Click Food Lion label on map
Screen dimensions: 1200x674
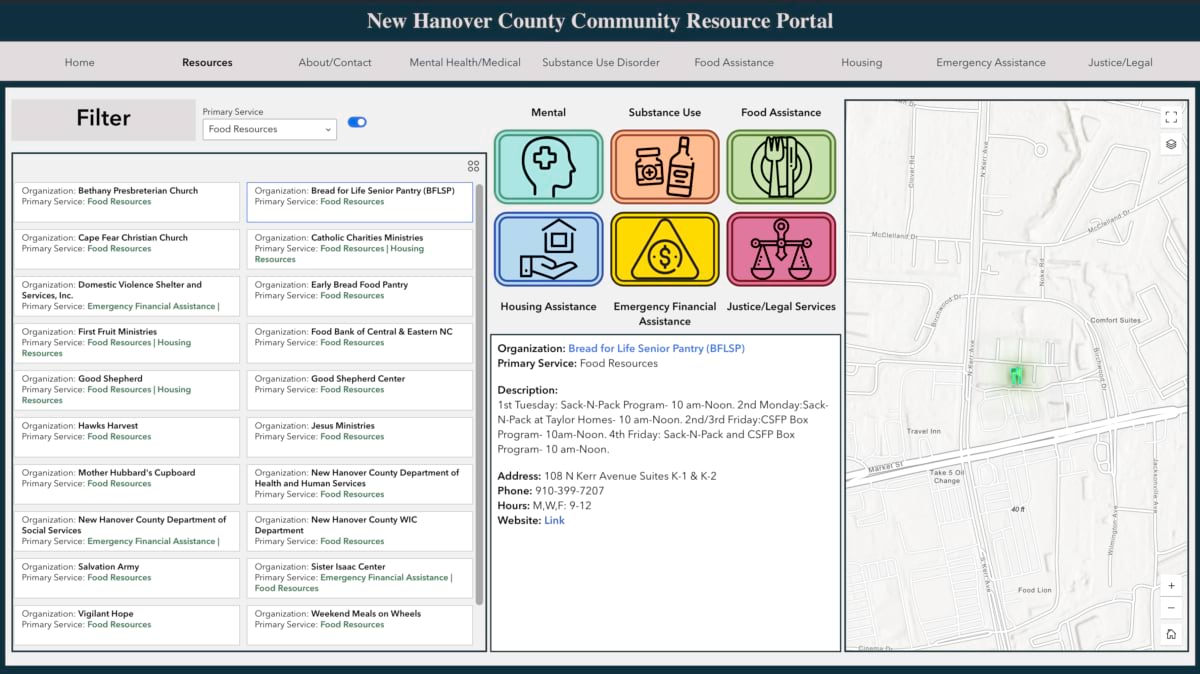(1034, 590)
